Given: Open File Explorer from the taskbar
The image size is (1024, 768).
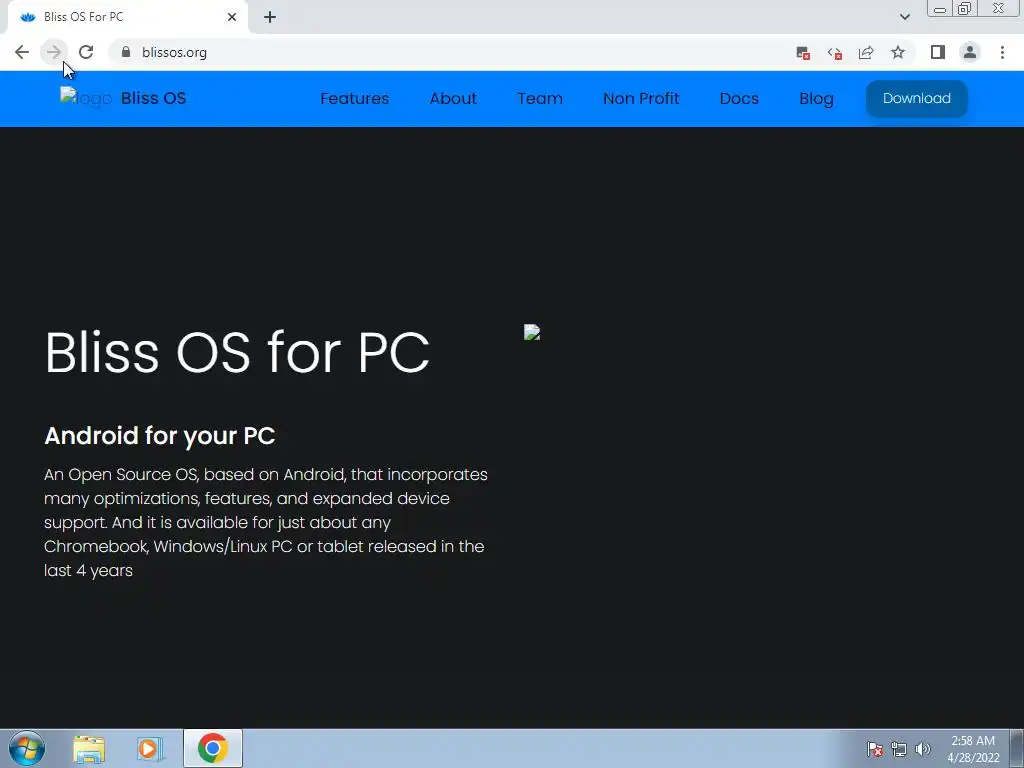Looking at the screenshot, I should (89, 748).
